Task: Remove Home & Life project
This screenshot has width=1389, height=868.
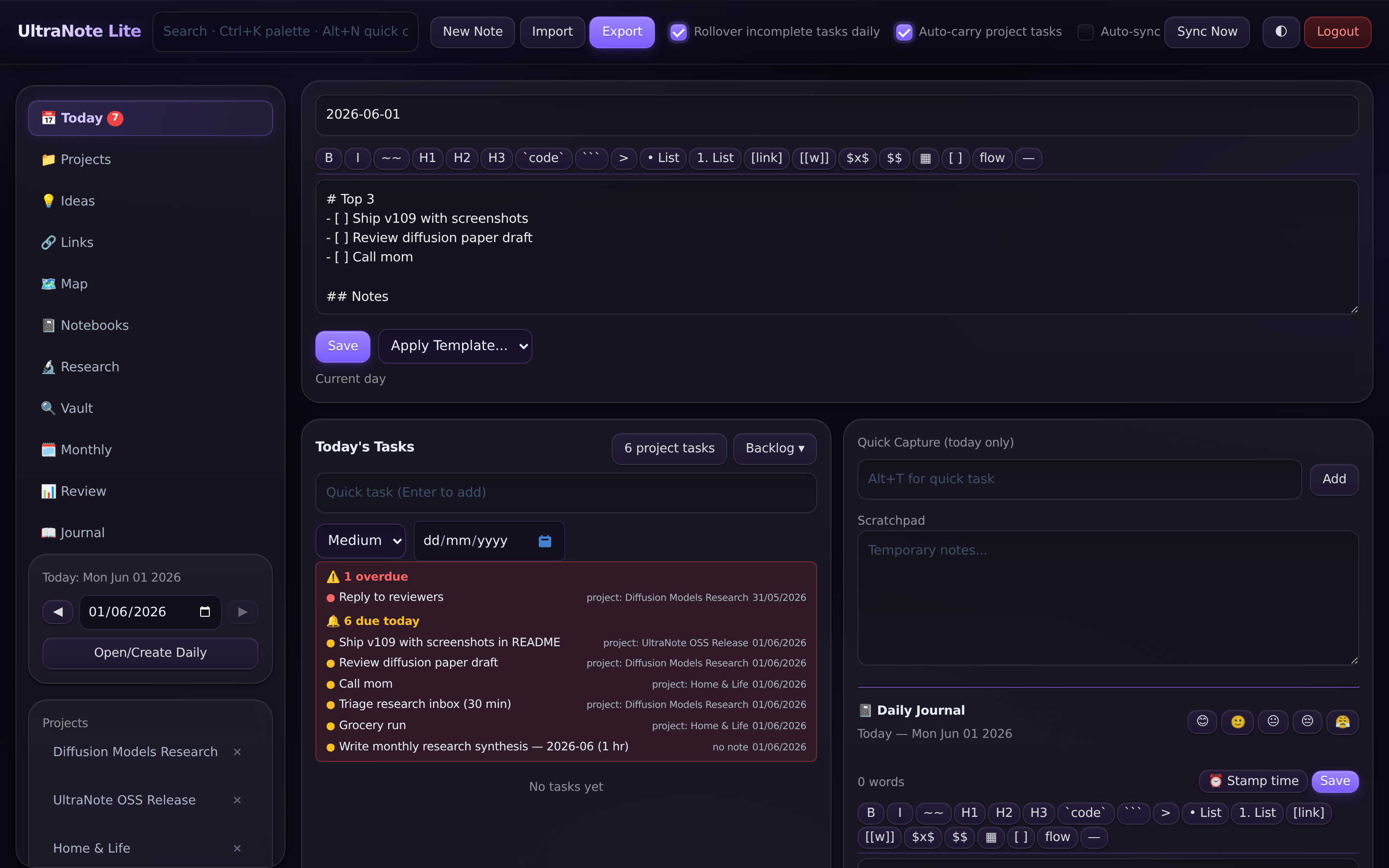Action: tap(237, 849)
